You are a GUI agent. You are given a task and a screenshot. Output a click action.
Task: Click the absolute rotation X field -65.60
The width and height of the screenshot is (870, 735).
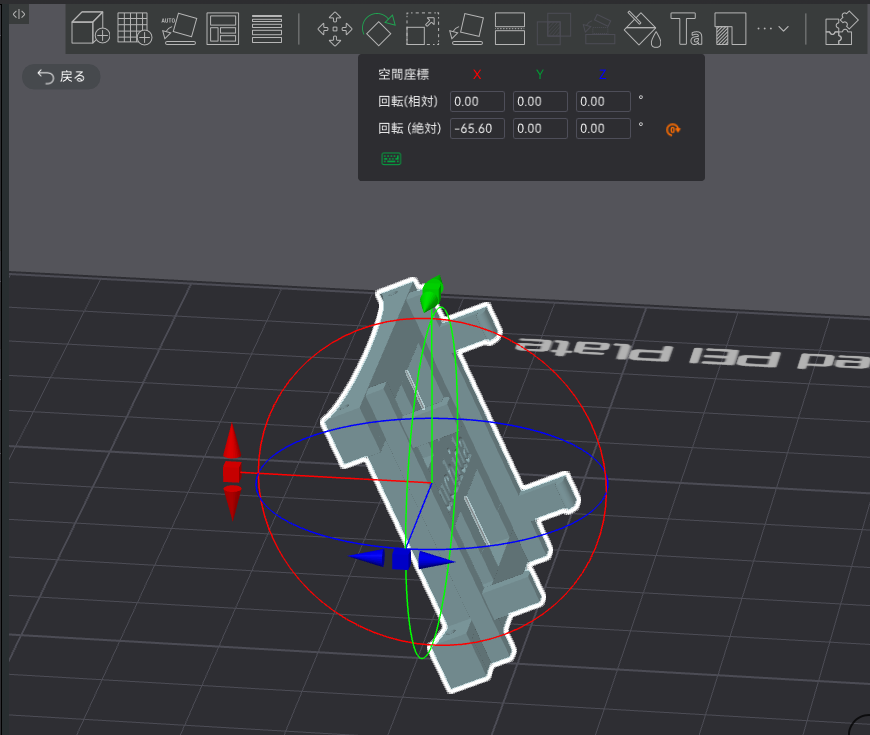tap(477, 128)
